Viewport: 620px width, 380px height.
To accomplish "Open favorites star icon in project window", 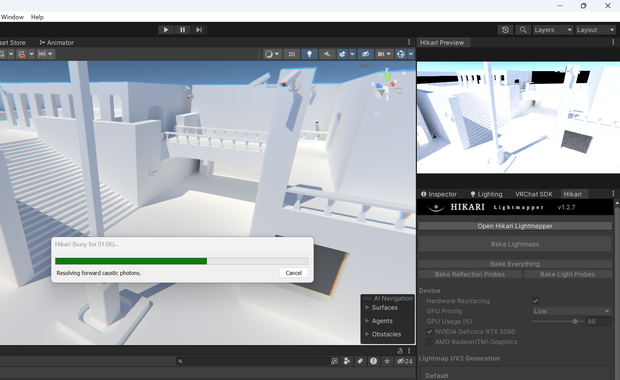I will coord(387,361).
